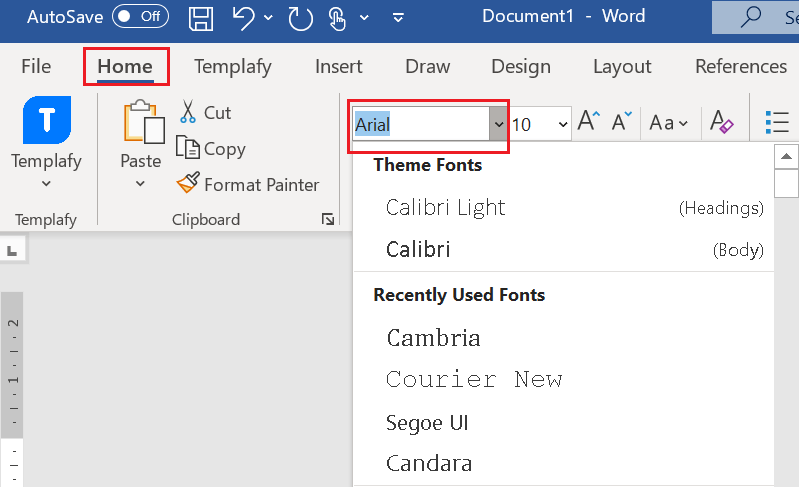Decrease font size with the shrink icon
The image size is (799, 487).
click(x=622, y=121)
